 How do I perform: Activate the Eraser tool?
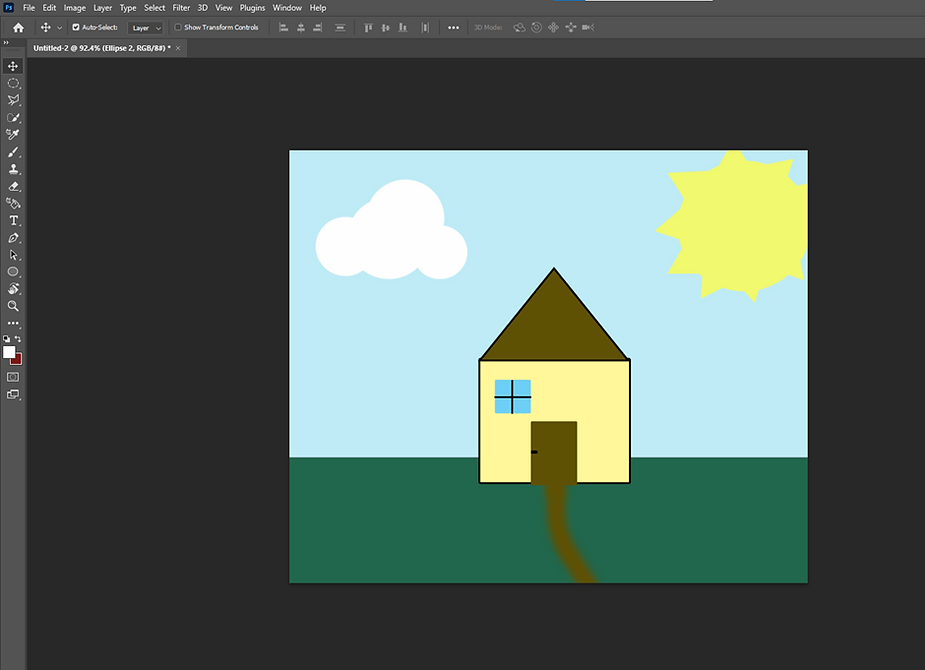pyautogui.click(x=13, y=186)
